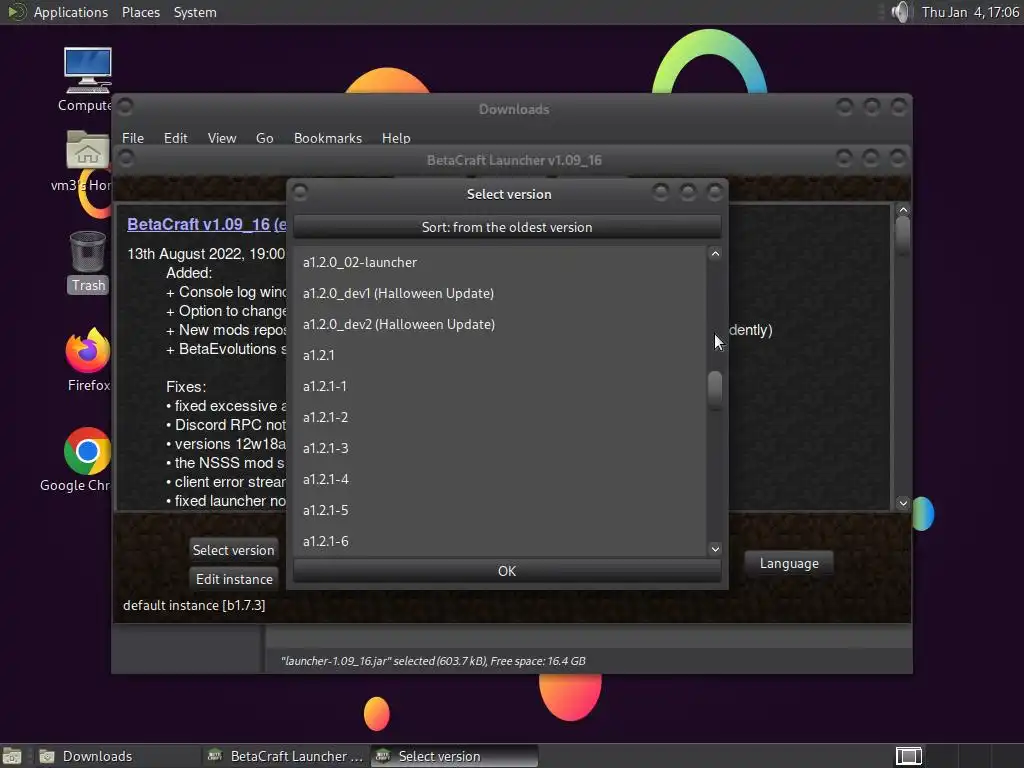
Task: Click the show desktop icon in bottom-left panel
Action: click(x=12, y=756)
